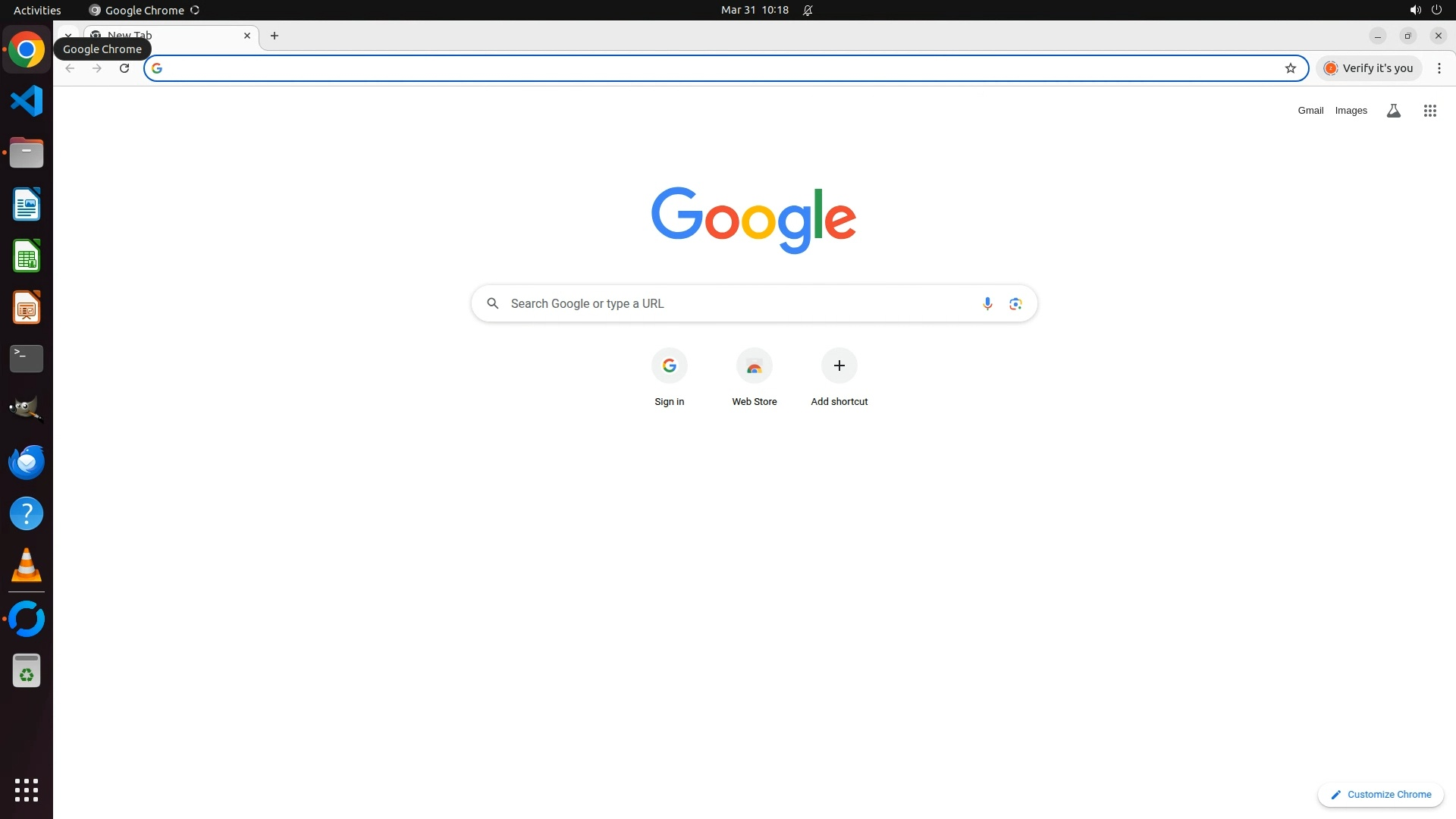Viewport: 1456px width, 819px height.
Task: Reload the current page
Action: click(x=124, y=68)
